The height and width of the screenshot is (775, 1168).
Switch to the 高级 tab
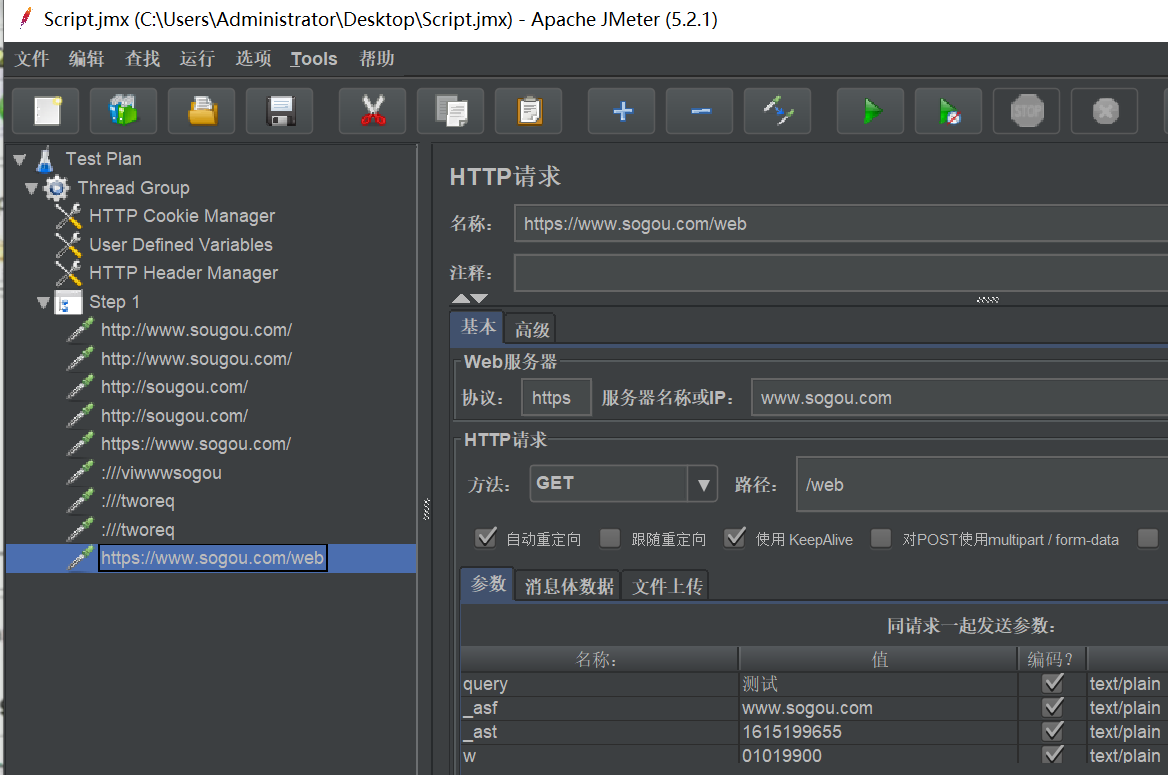tap(531, 329)
